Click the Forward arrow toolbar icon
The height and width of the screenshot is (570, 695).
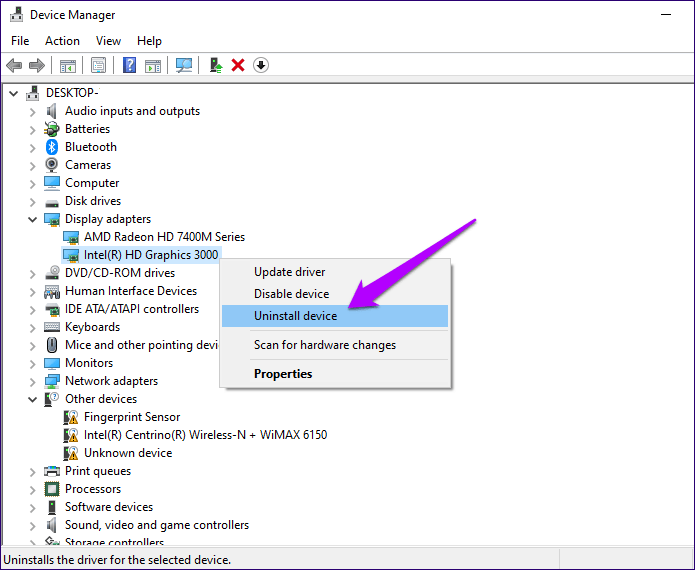click(x=37, y=66)
